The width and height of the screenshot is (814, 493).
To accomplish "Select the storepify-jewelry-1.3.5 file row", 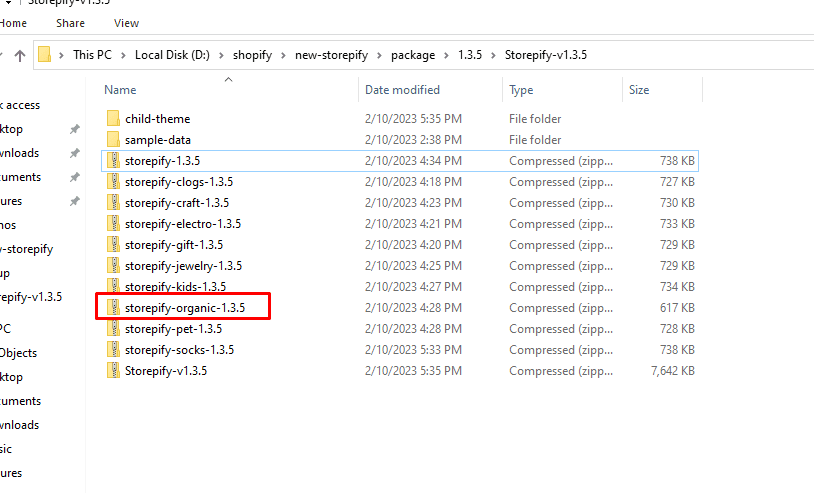I will (x=183, y=266).
